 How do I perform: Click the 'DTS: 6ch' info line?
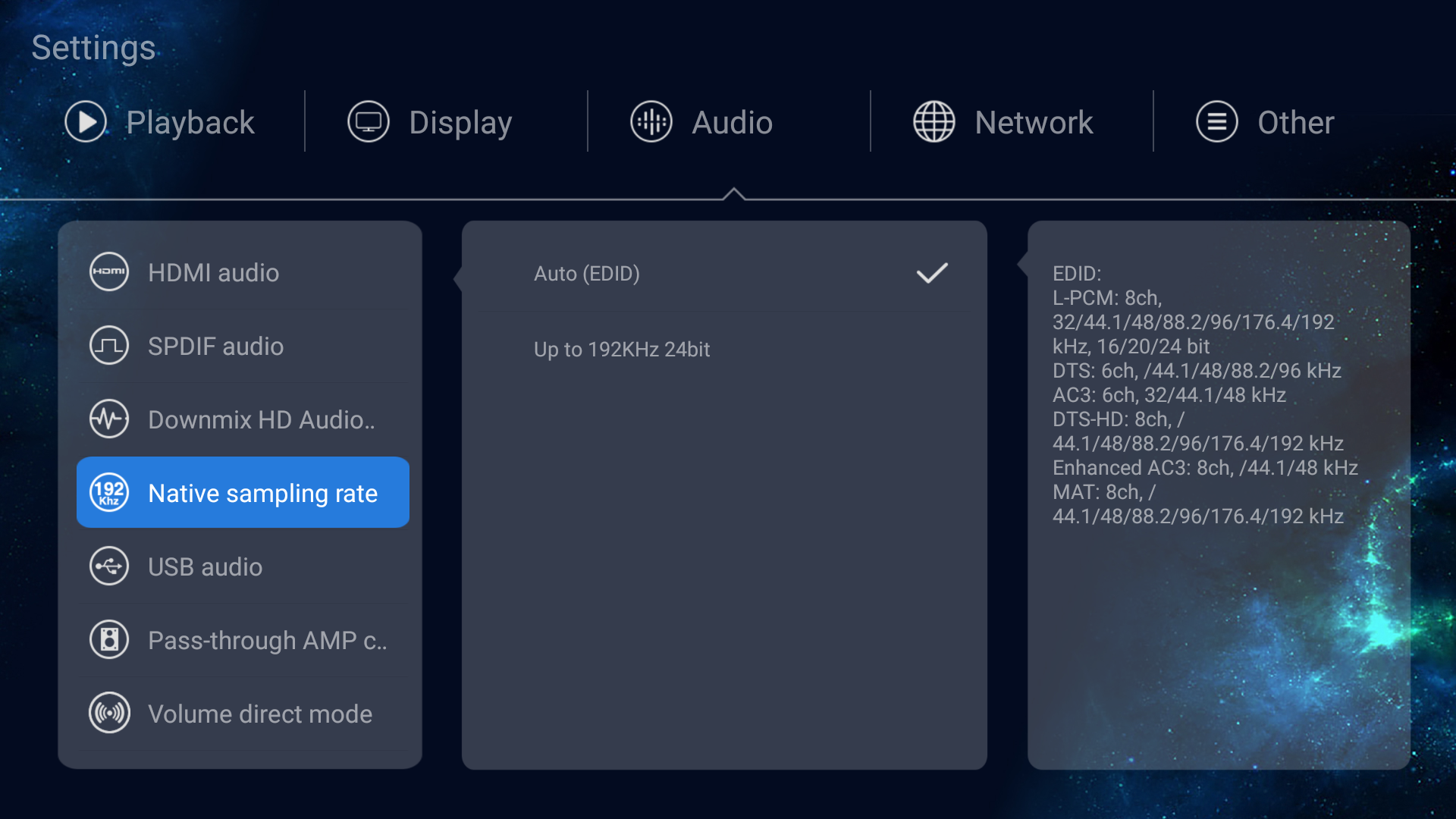(1197, 370)
